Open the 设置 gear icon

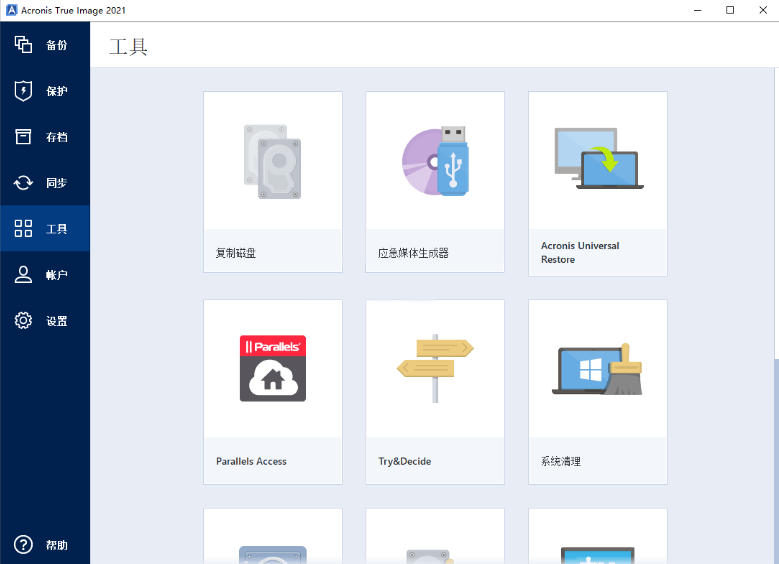pos(23,321)
